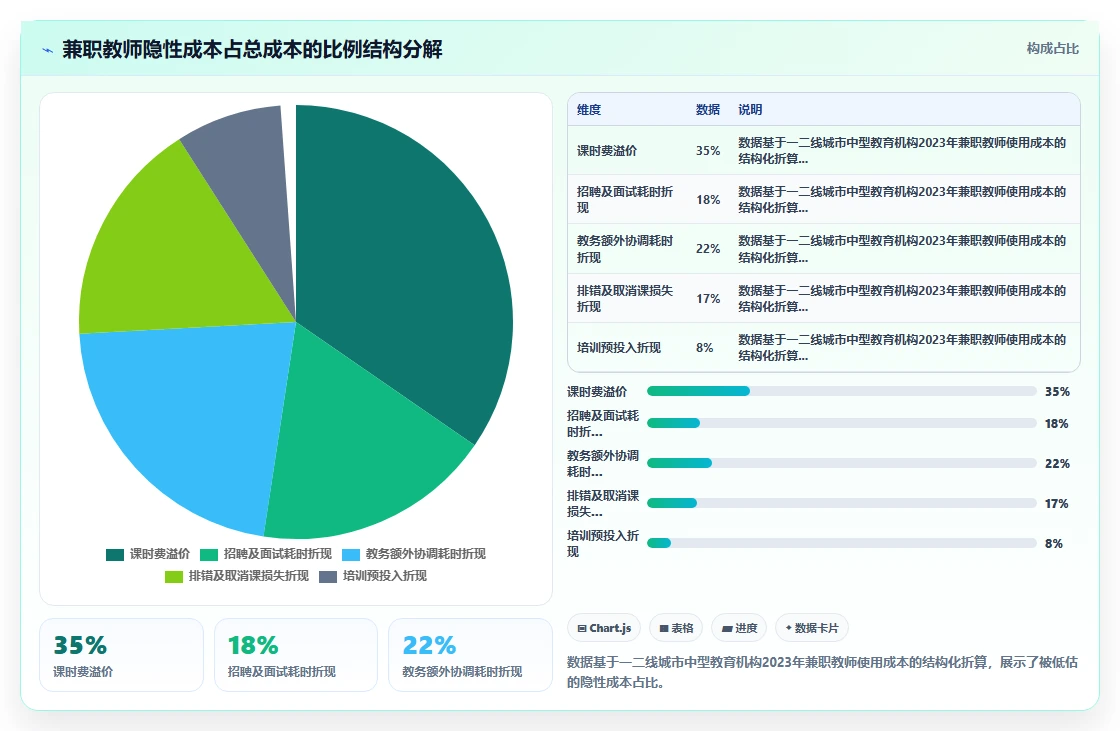
Task: Click the 18% value in the table
Action: tap(708, 200)
